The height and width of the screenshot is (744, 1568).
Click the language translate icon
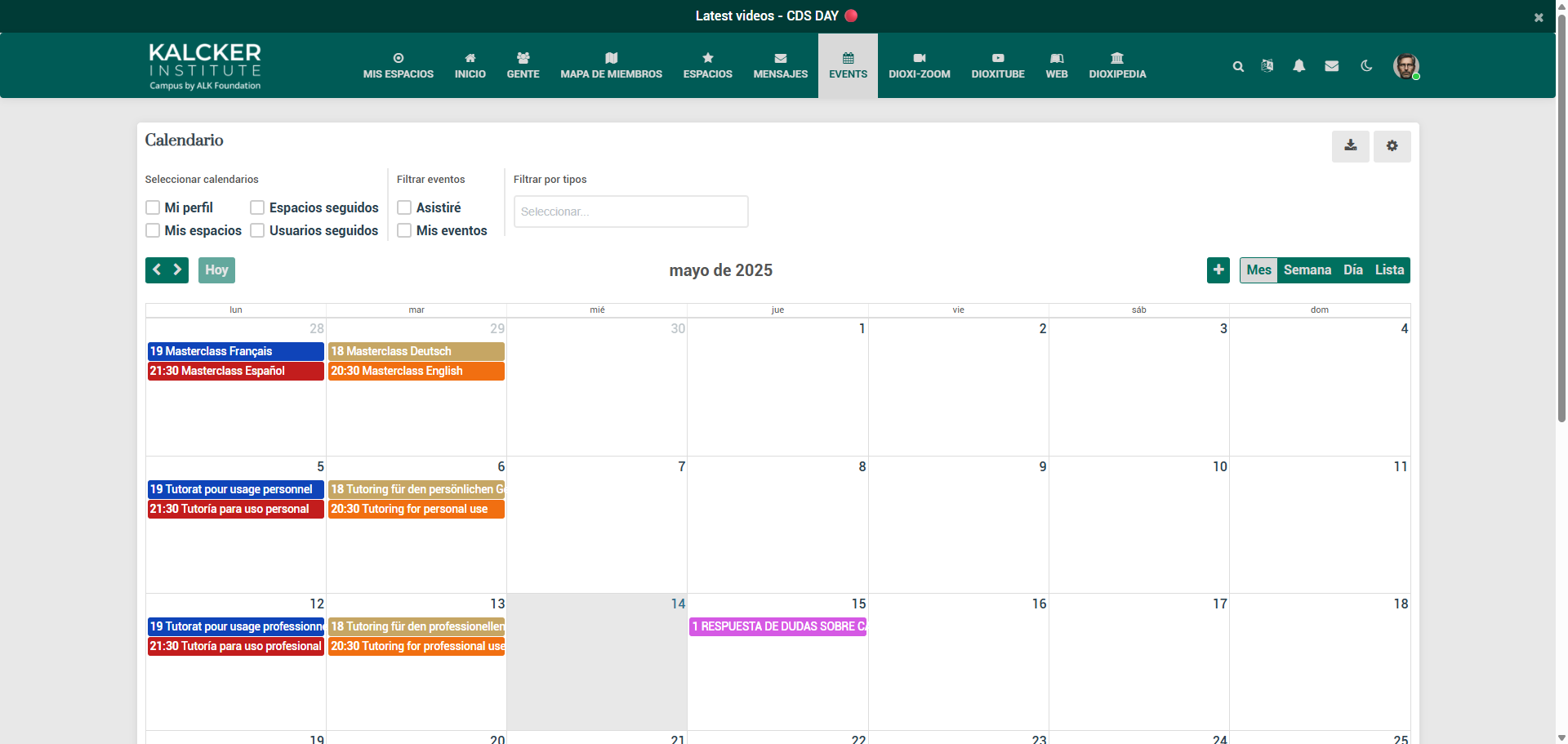click(1267, 66)
